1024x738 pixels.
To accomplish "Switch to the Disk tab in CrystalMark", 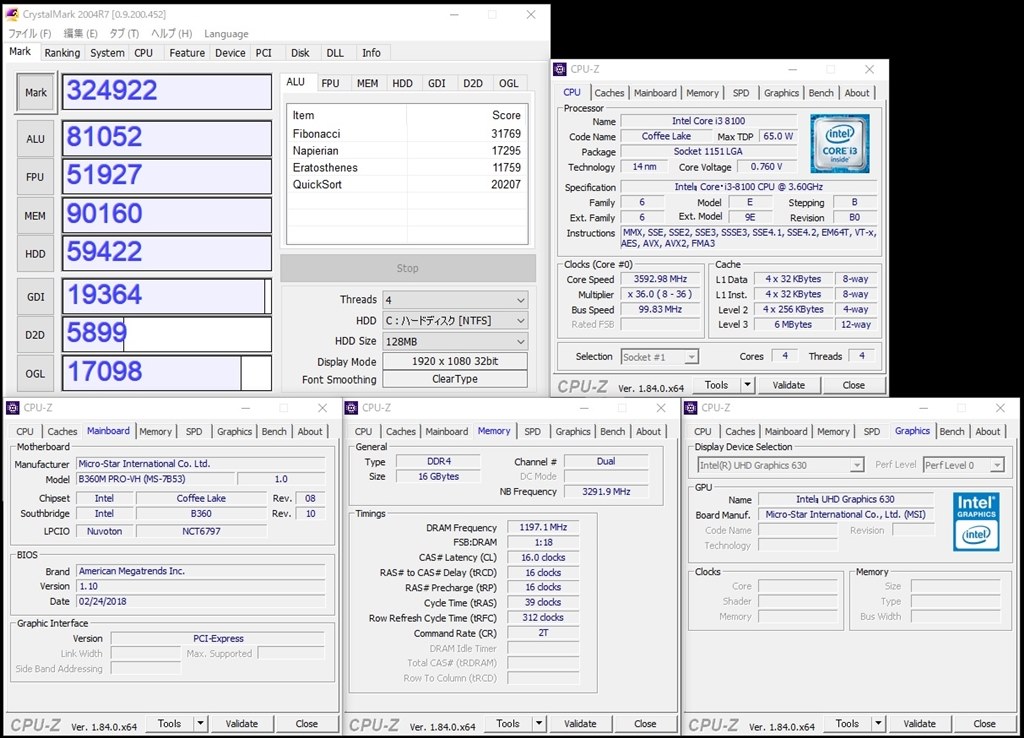I will (300, 53).
